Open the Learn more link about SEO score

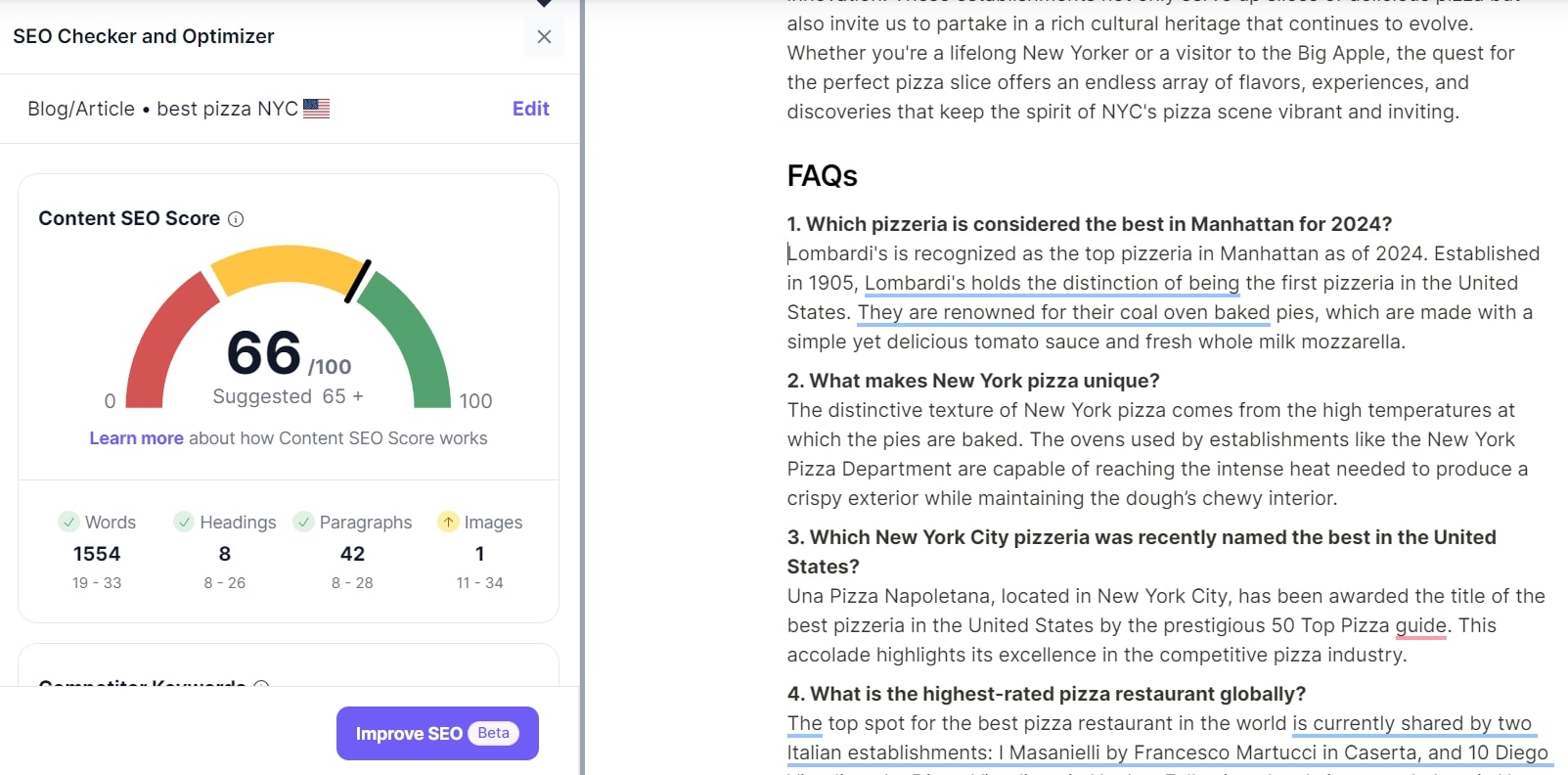click(136, 438)
